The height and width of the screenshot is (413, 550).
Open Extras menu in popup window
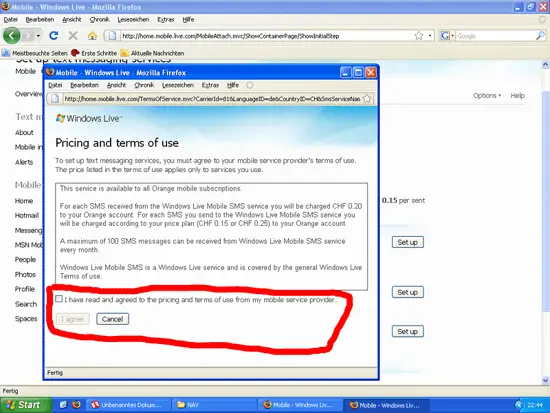(x=210, y=85)
